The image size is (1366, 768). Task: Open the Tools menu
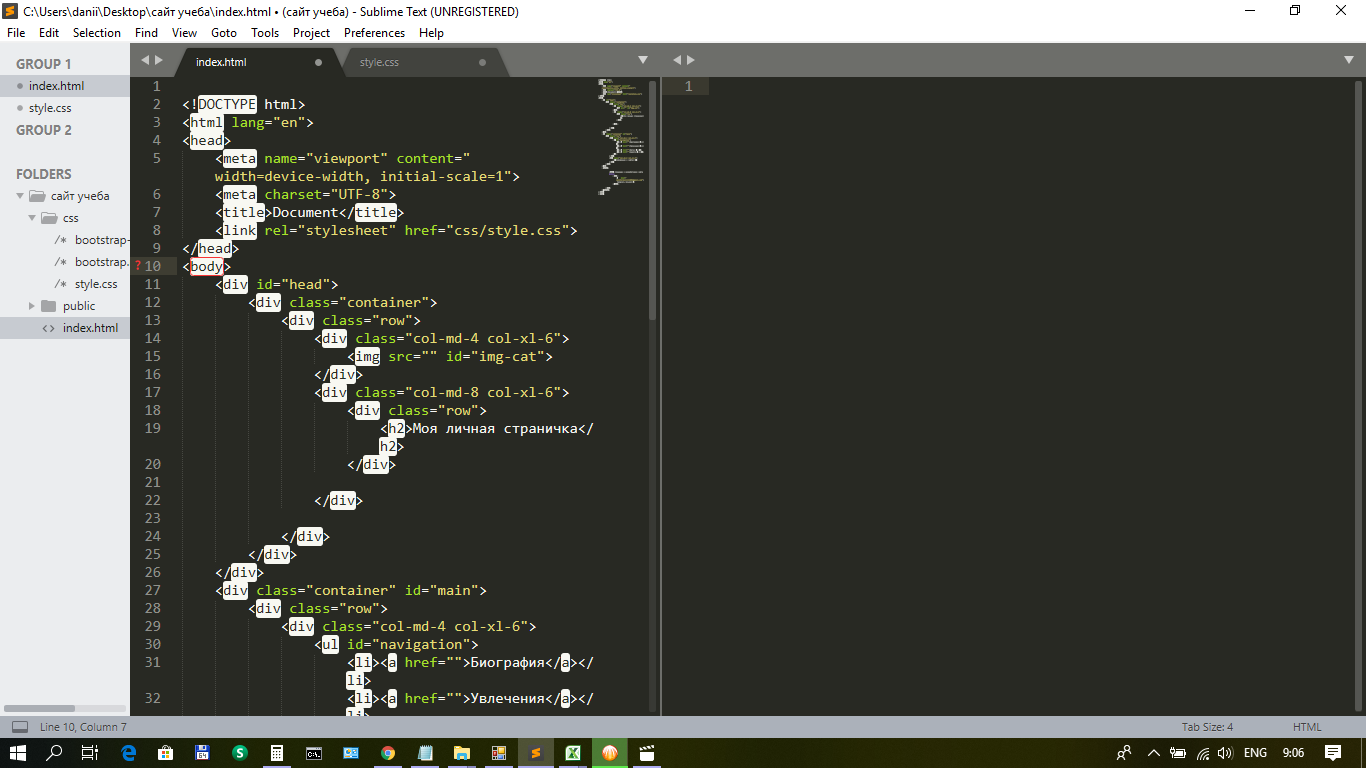pyautogui.click(x=265, y=32)
